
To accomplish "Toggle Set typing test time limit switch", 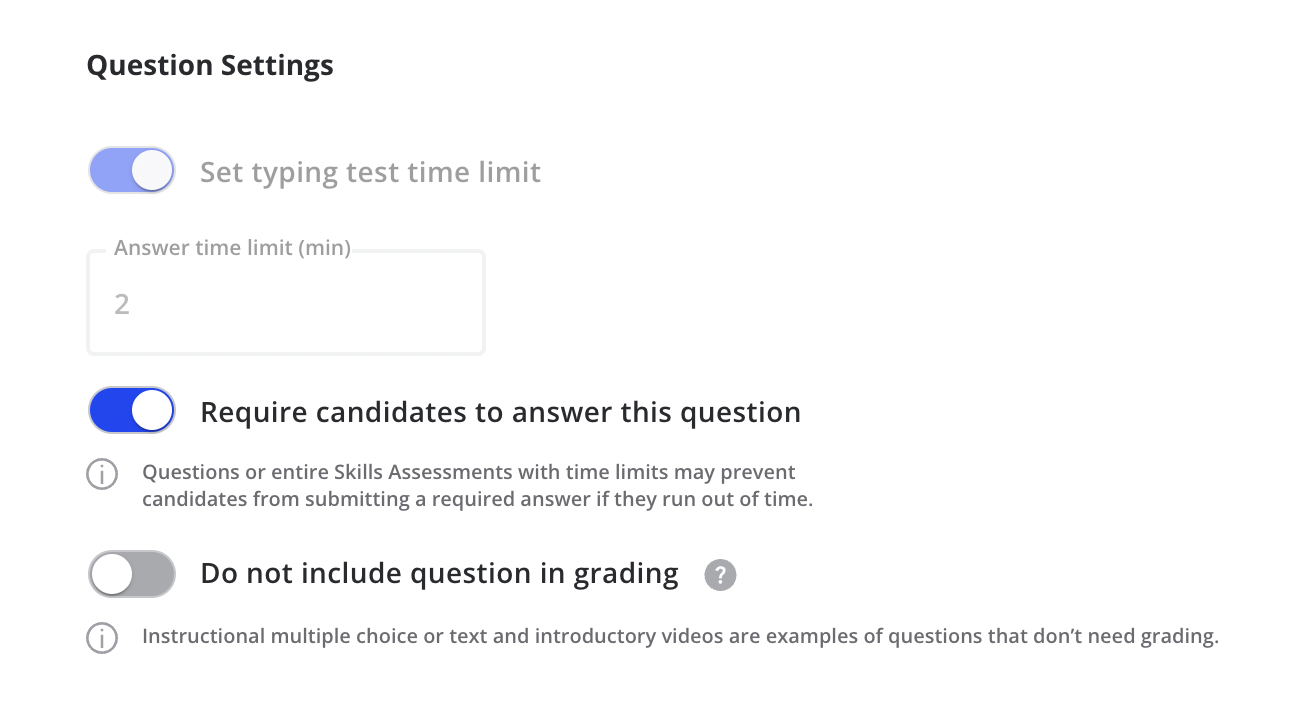I will tap(132, 171).
